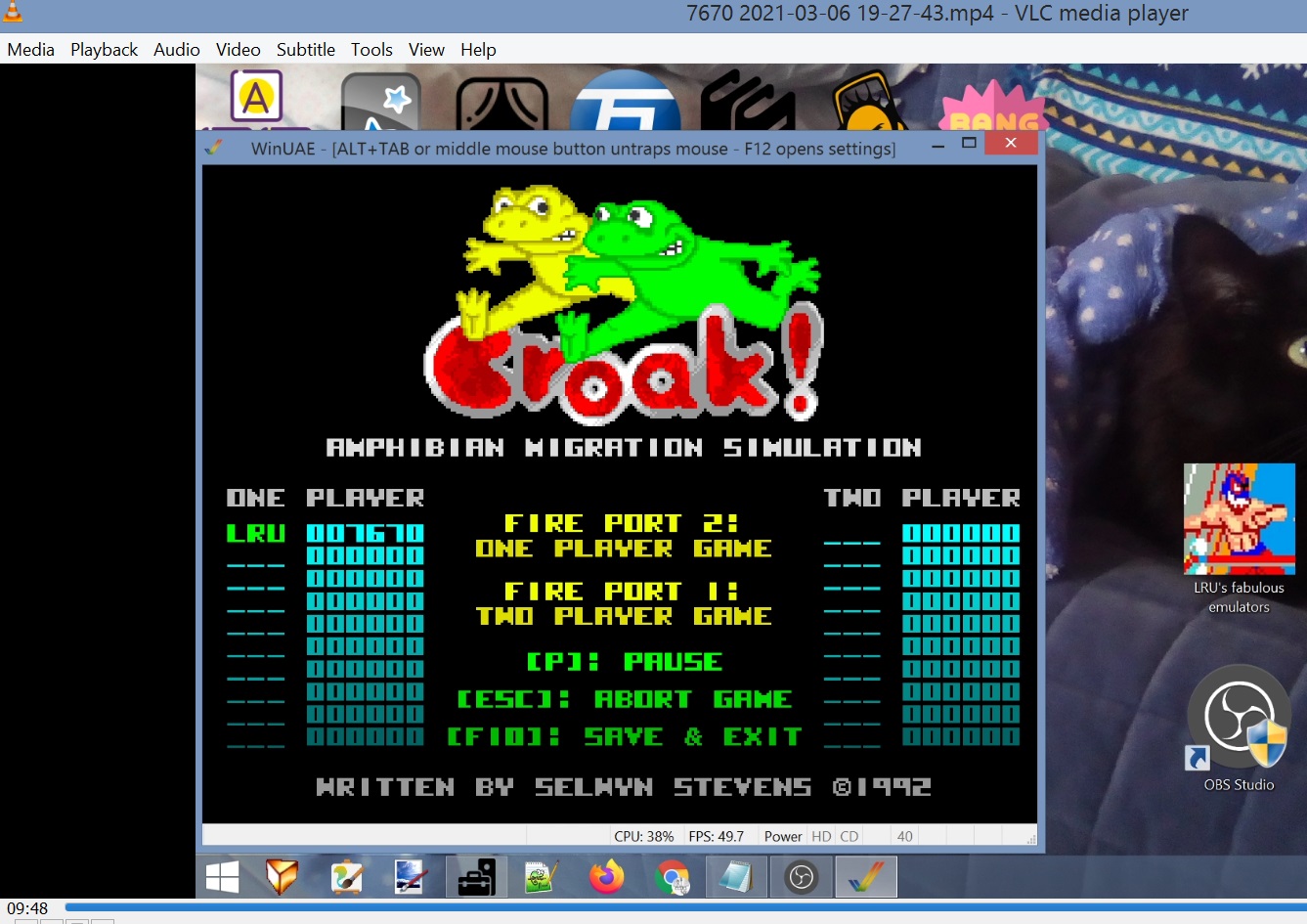1307x924 pixels.
Task: Open Firefox from the taskbar
Action: click(x=606, y=877)
